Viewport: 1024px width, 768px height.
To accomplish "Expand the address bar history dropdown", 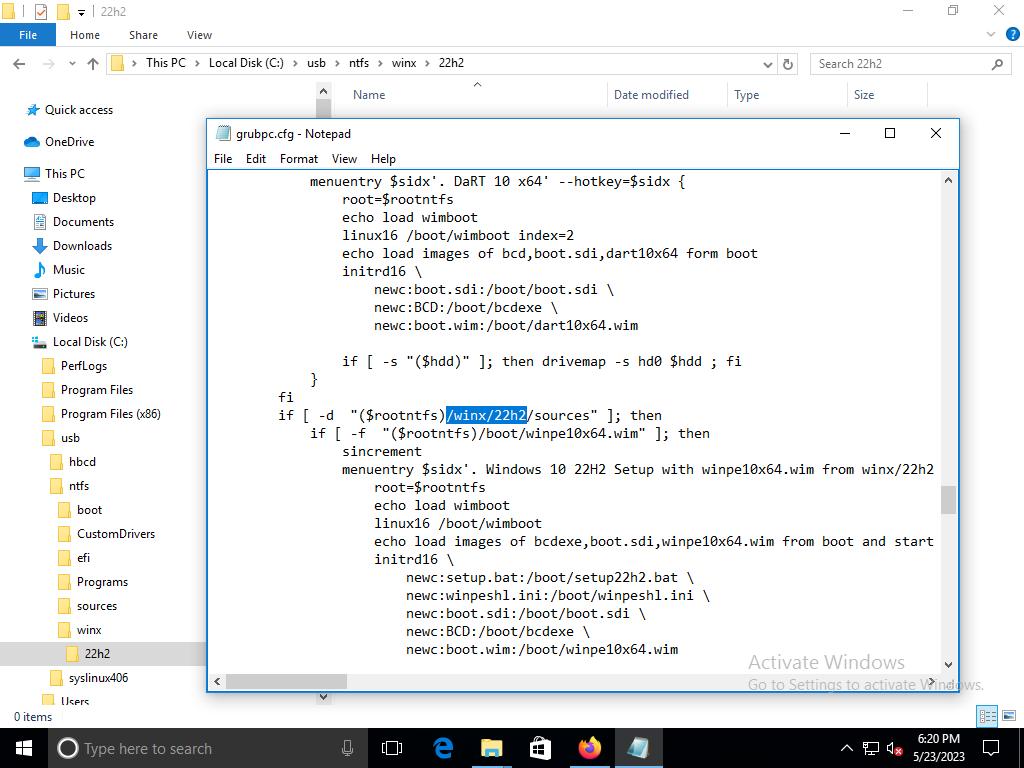I will [x=768, y=64].
